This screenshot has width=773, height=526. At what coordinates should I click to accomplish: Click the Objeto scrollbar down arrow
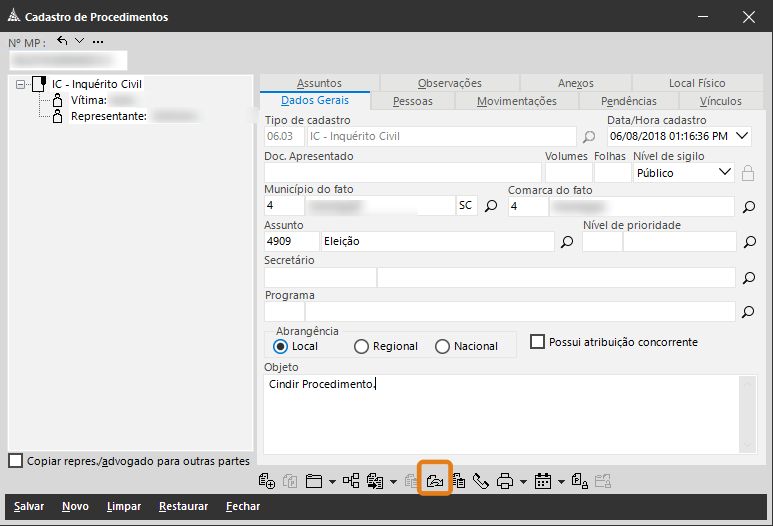pyautogui.click(x=747, y=445)
